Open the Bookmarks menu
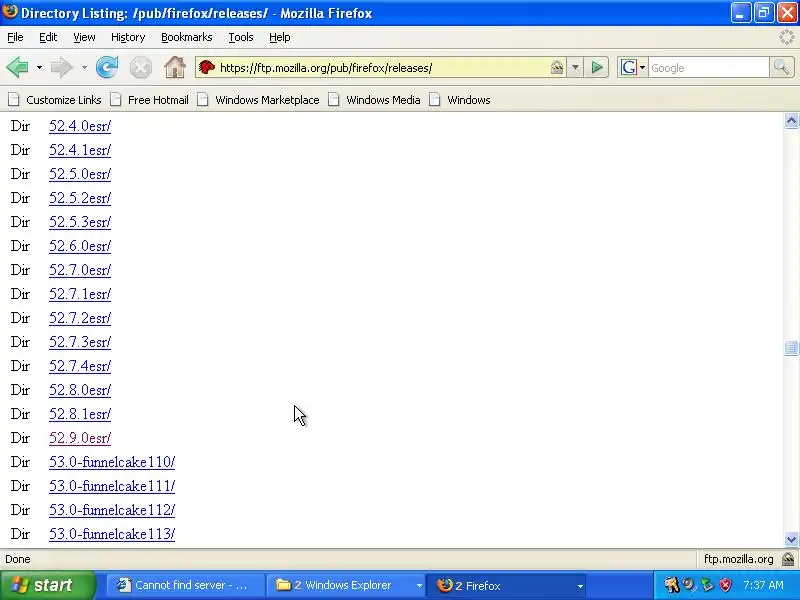The width and height of the screenshot is (800, 600). (x=186, y=37)
